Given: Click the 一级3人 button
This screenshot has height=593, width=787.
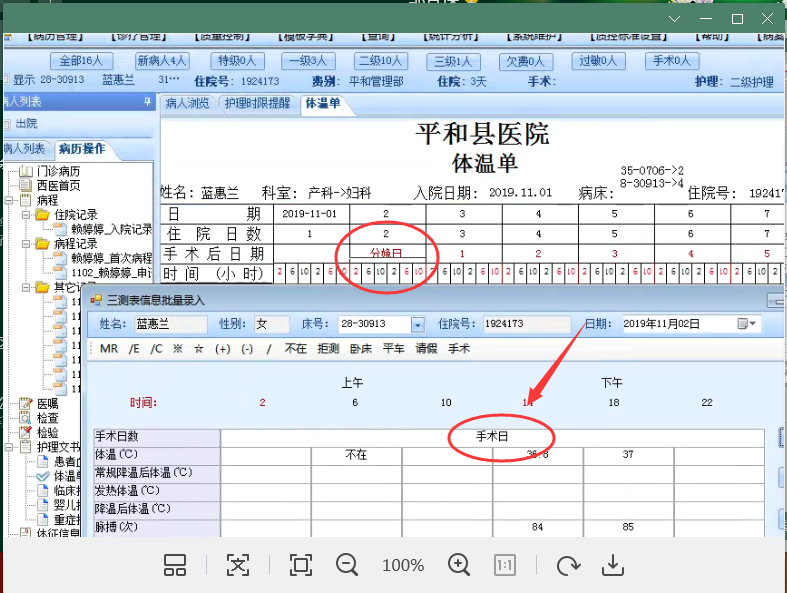Looking at the screenshot, I should (x=308, y=61).
